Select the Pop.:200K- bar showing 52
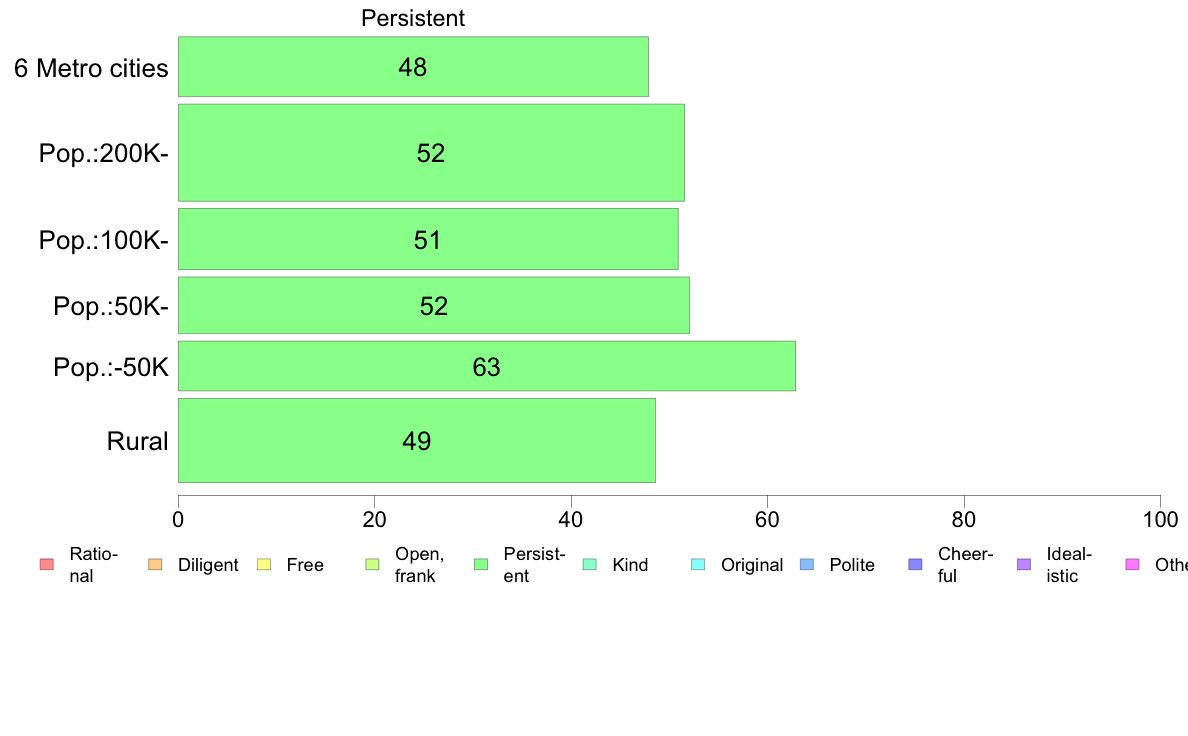1188x736 pixels. (x=431, y=152)
